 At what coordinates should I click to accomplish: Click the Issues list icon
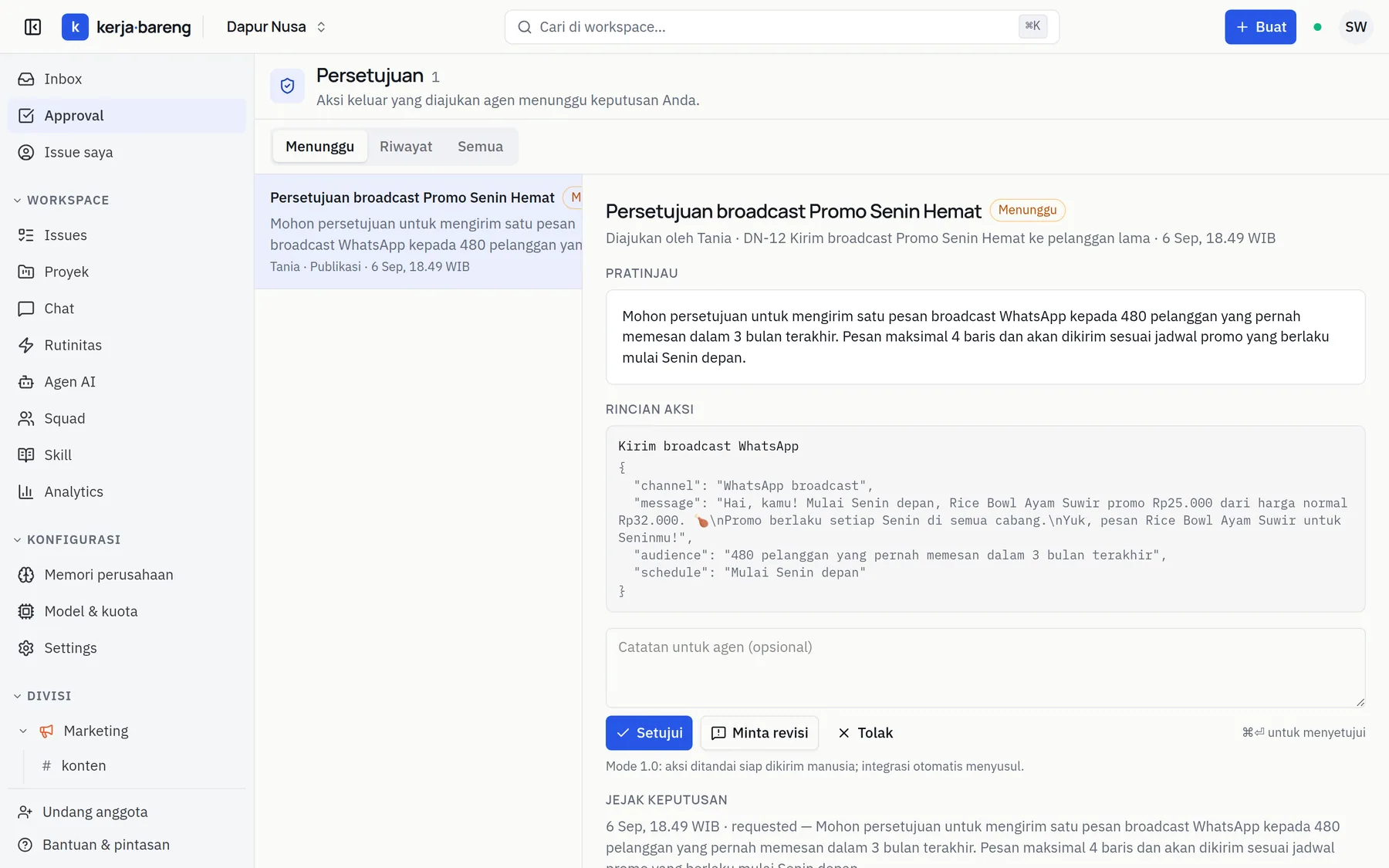coord(26,235)
